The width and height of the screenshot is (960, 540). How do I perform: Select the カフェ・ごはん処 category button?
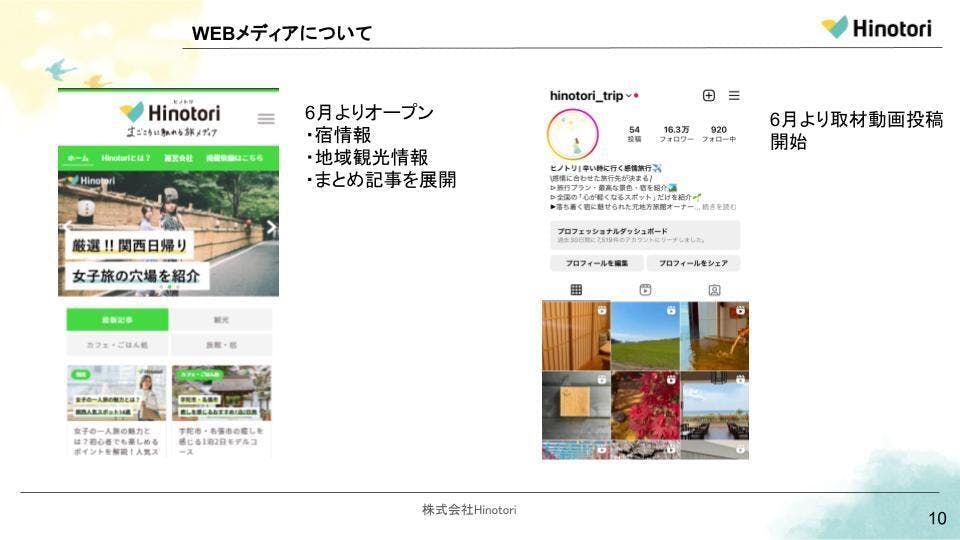[117, 345]
